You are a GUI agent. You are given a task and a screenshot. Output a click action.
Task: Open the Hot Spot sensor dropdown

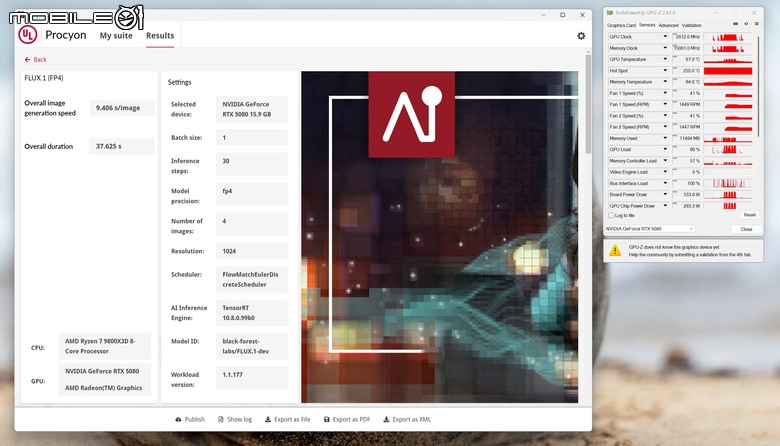(x=665, y=71)
